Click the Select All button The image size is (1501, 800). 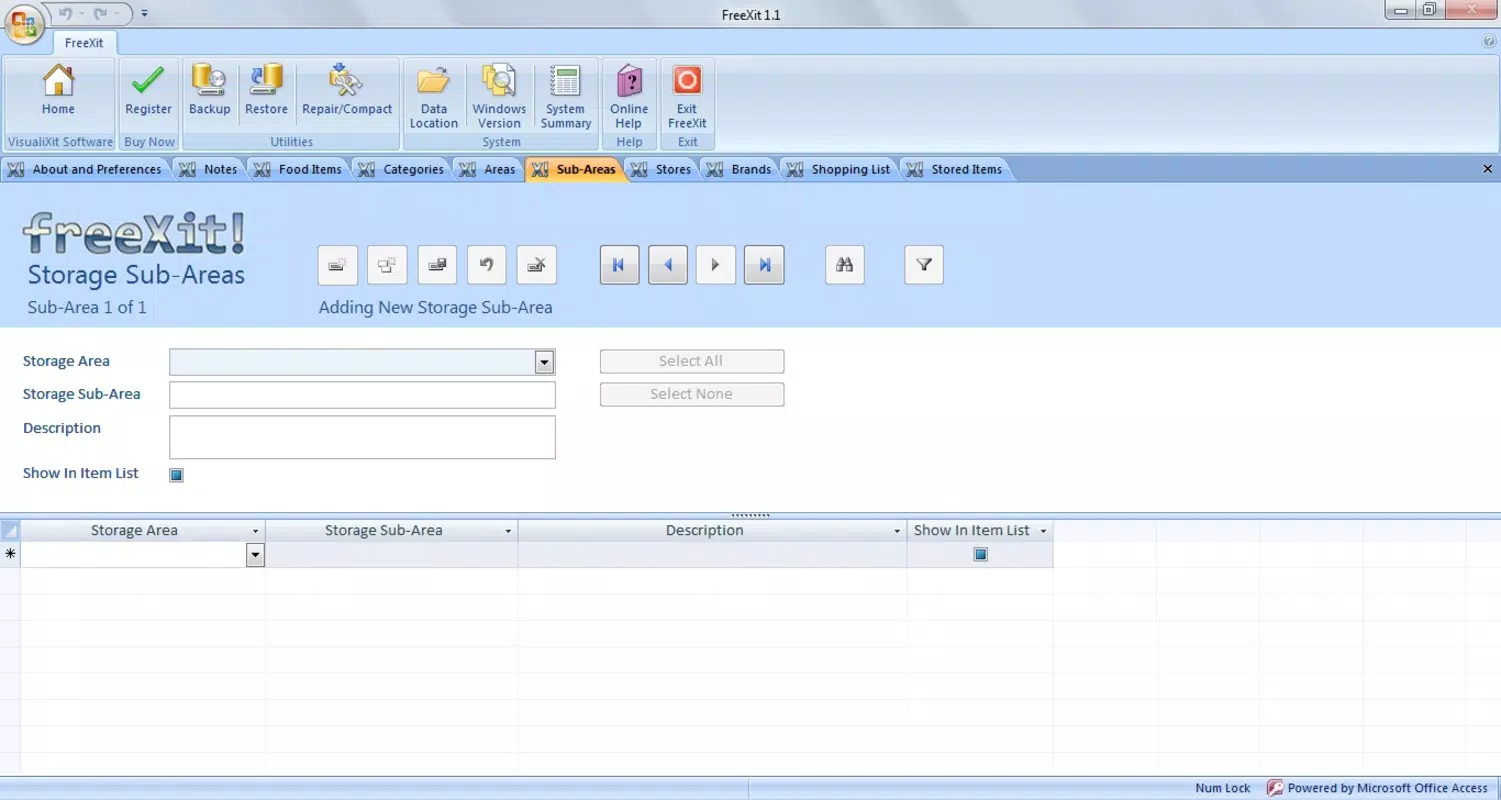click(x=692, y=361)
